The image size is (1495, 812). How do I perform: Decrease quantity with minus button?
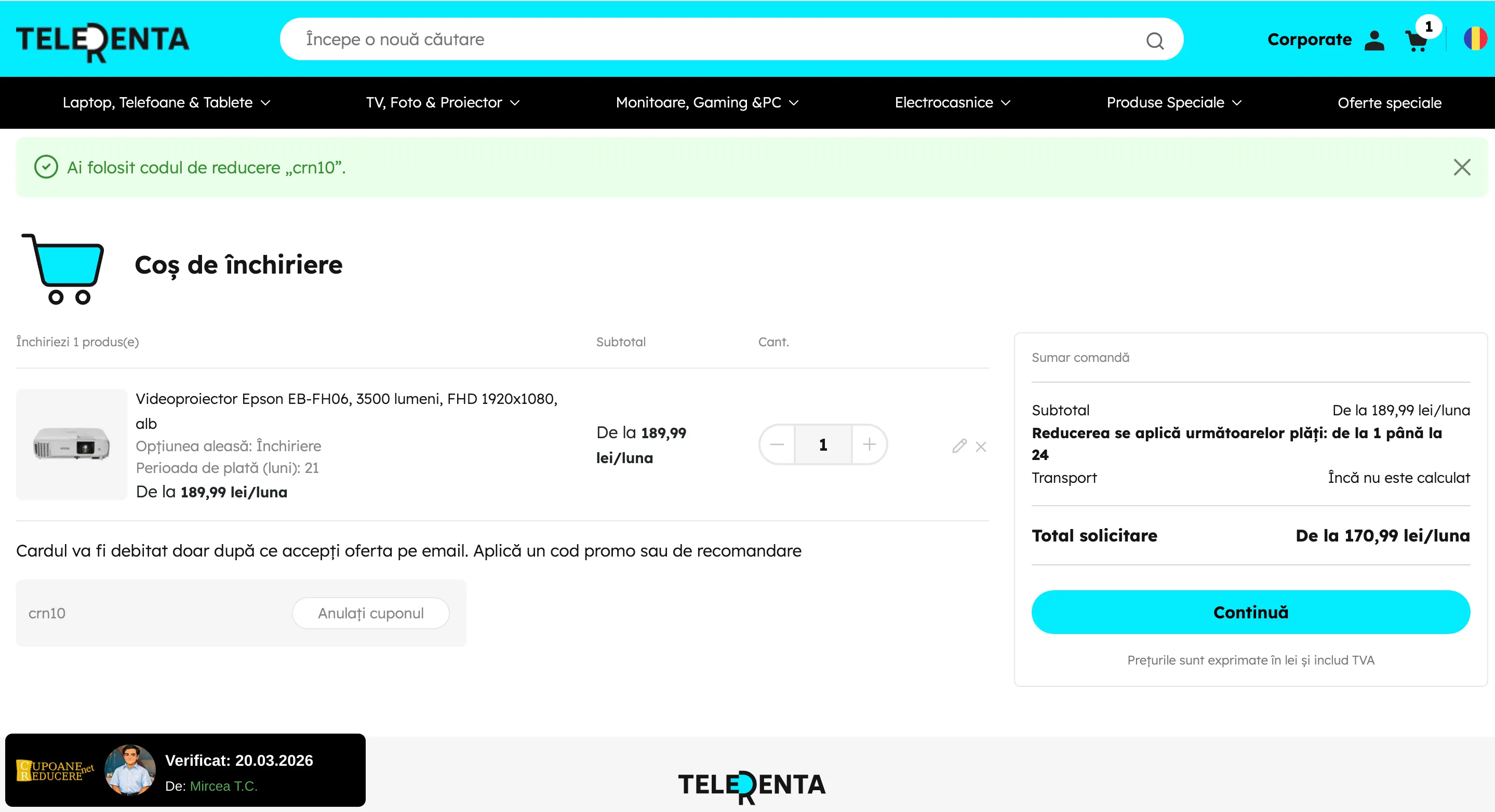(777, 444)
